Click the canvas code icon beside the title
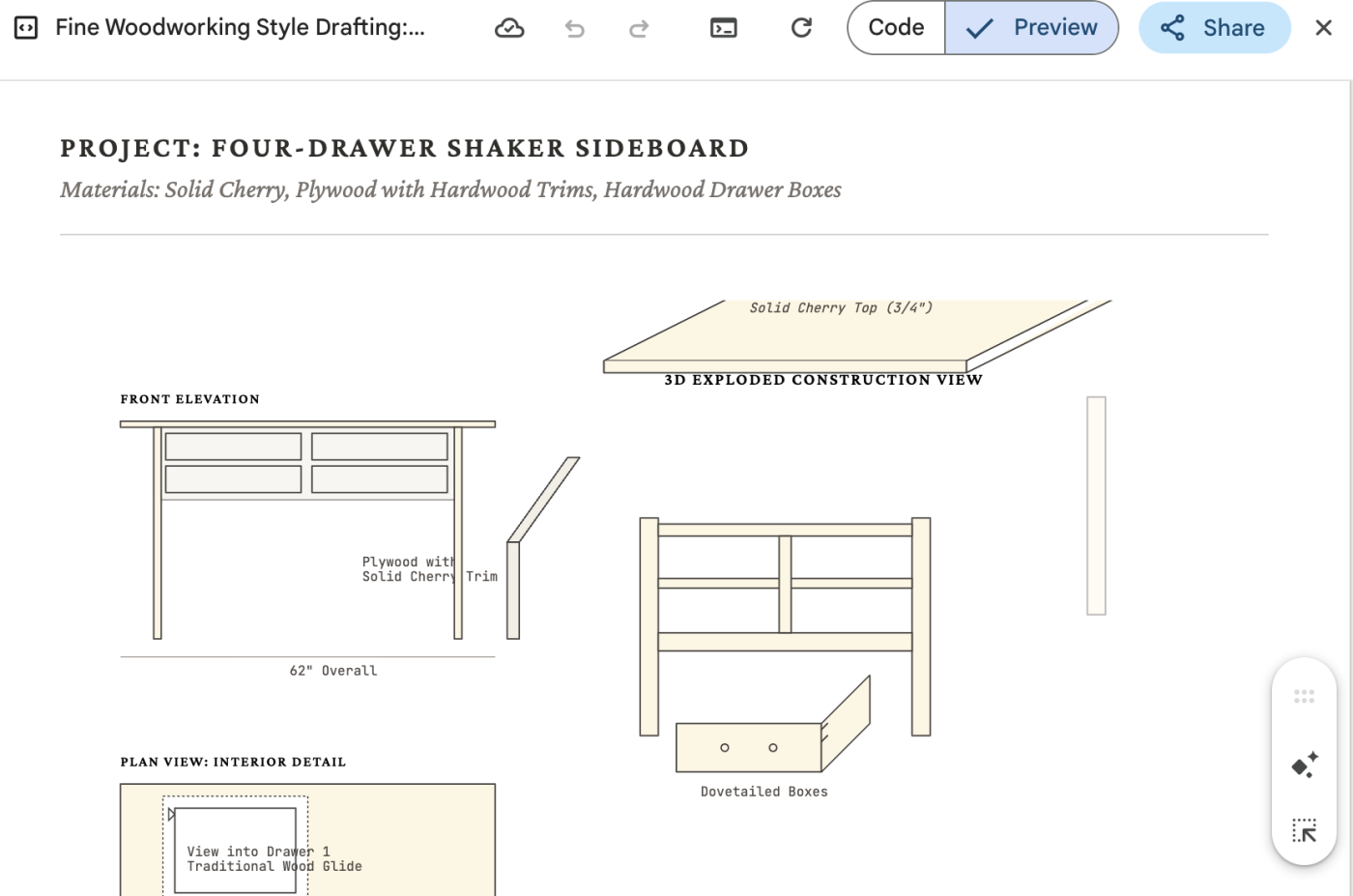The image size is (1353, 896). pyautogui.click(x=26, y=28)
